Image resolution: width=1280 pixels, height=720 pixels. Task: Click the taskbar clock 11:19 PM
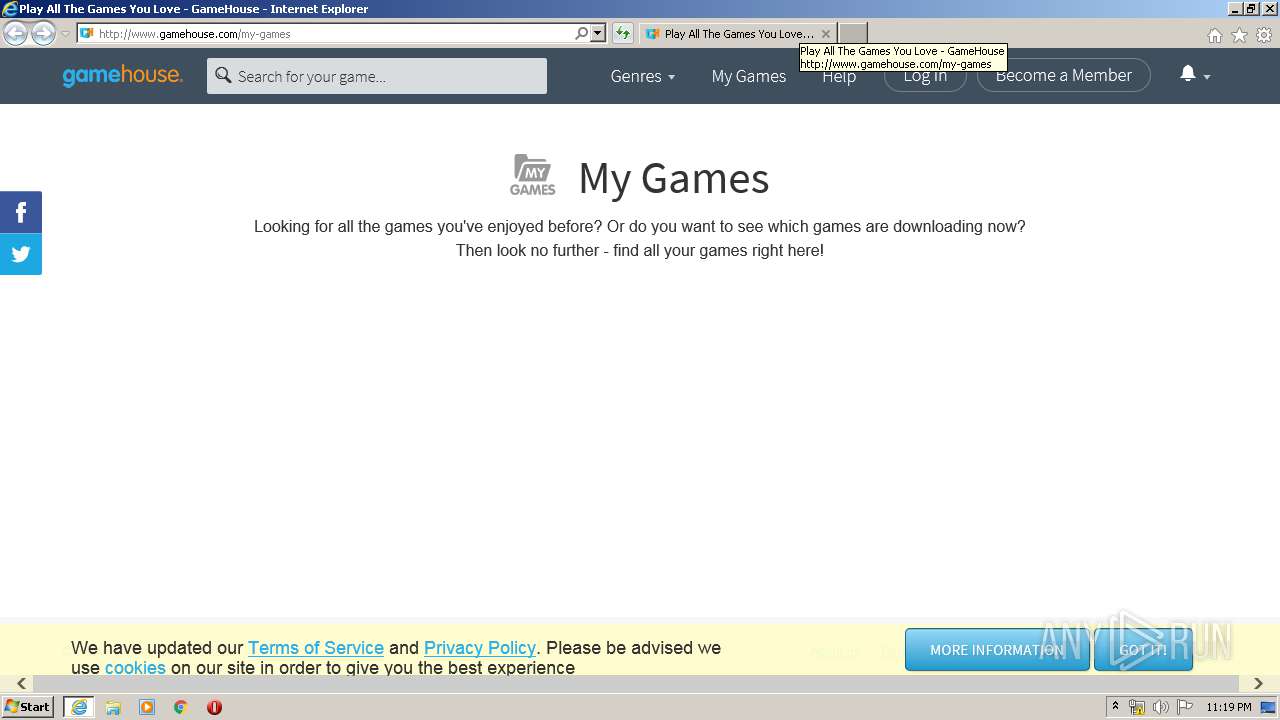pos(1229,707)
